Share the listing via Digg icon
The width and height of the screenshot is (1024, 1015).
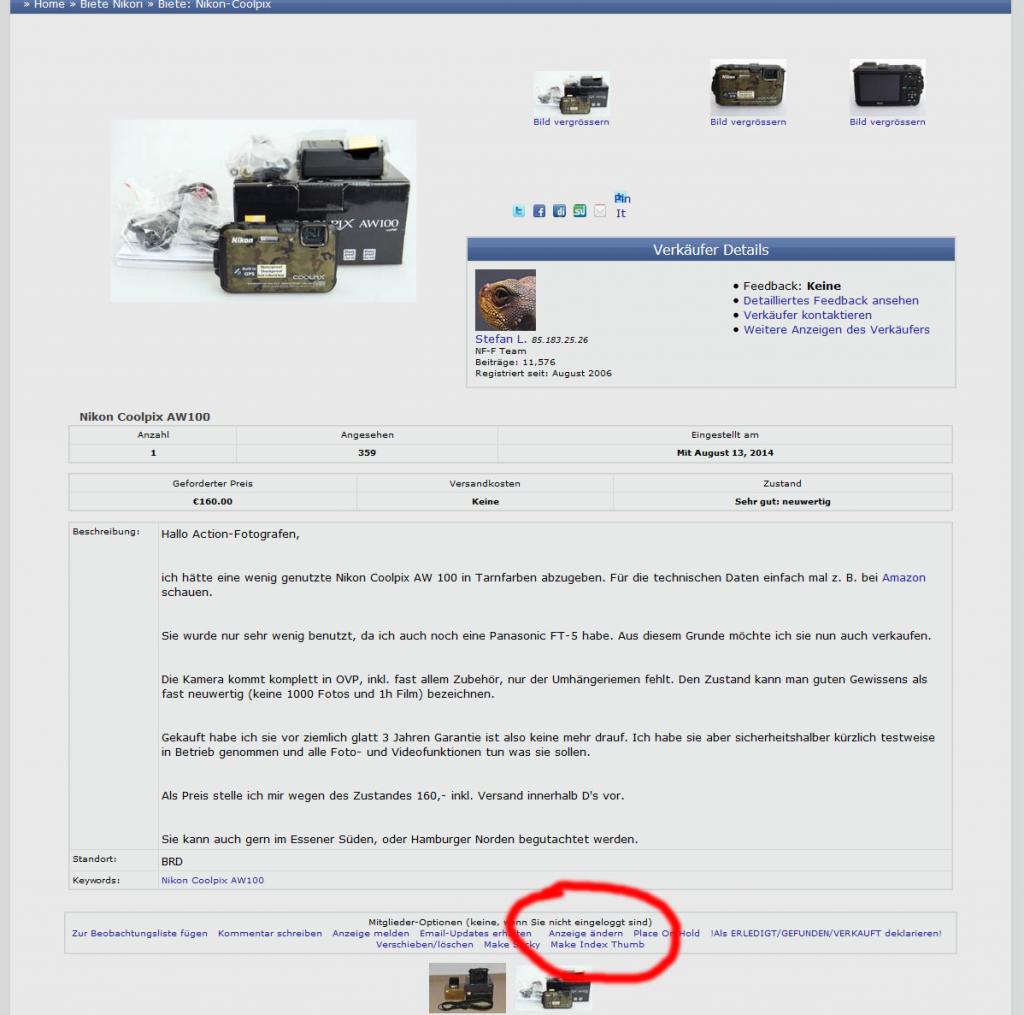click(x=559, y=211)
